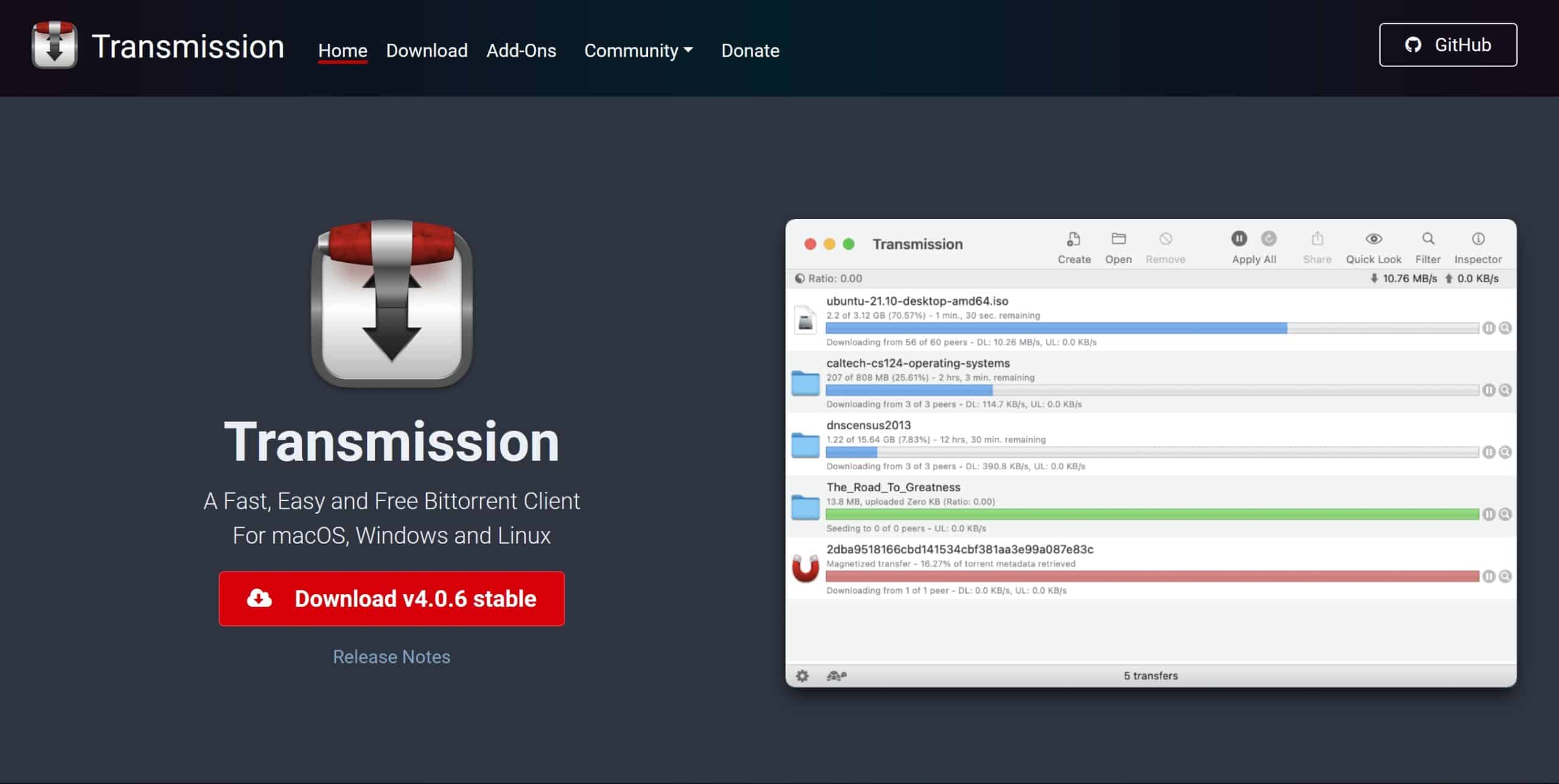The image size is (1559, 784).
Task: Click the Ratio icon in the status bar
Action: [x=800, y=278]
